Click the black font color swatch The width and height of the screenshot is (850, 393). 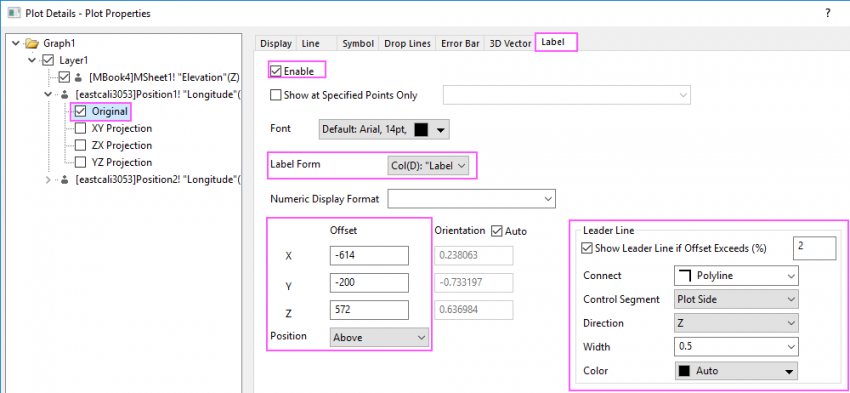[x=421, y=130]
